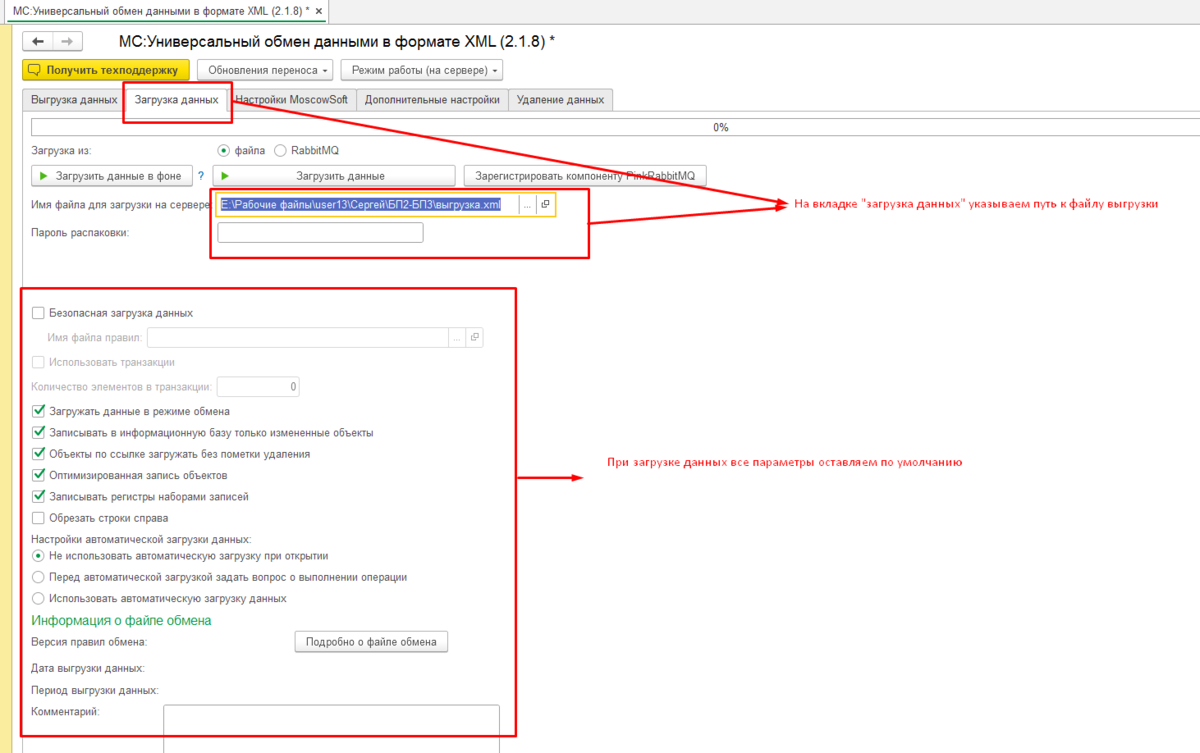Viewport: 1200px width, 753px height.
Task: Enable Обрезать строки справа checkbox
Action: [x=39, y=518]
